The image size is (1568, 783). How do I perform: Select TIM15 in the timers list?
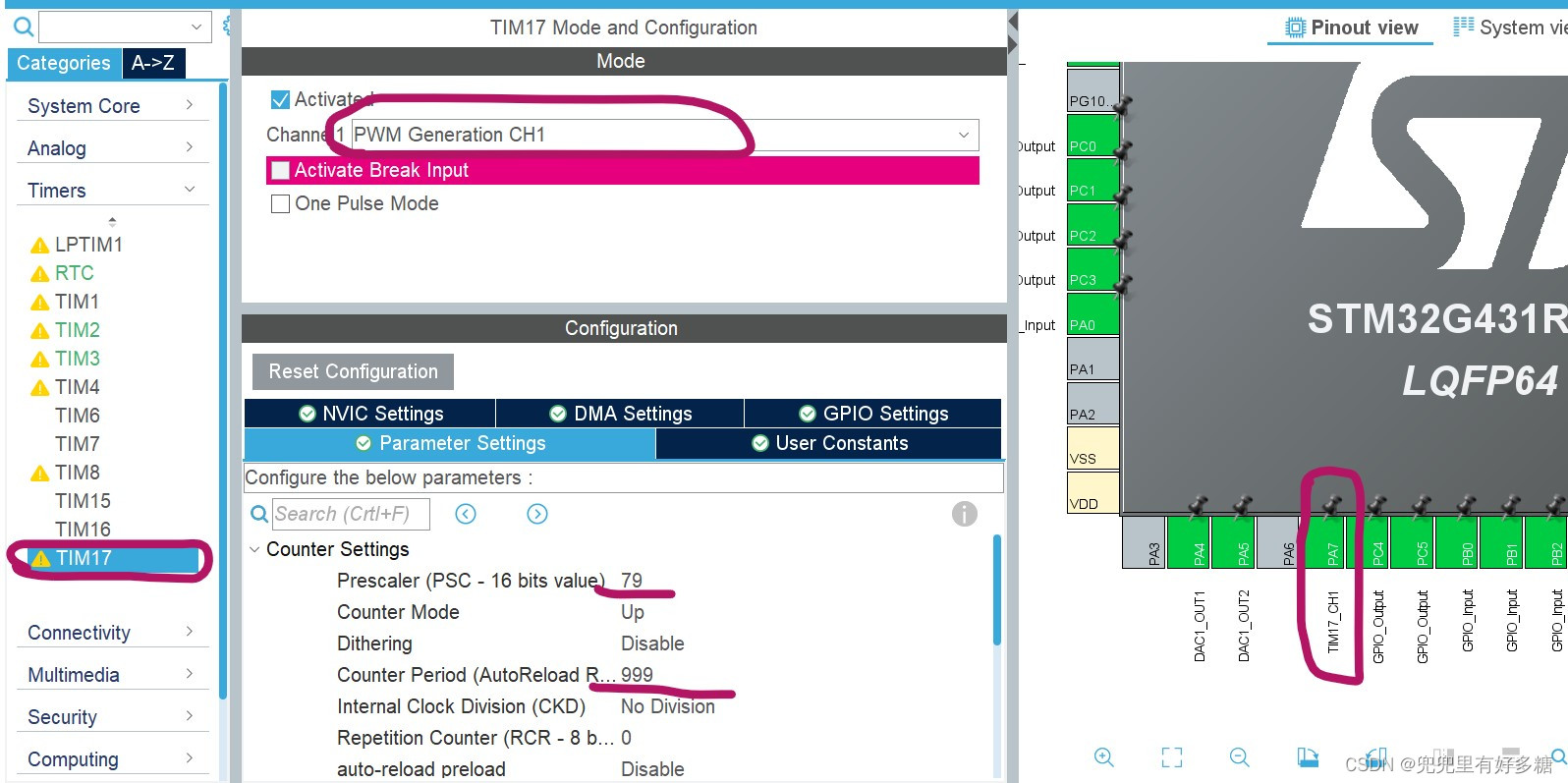click(x=83, y=501)
